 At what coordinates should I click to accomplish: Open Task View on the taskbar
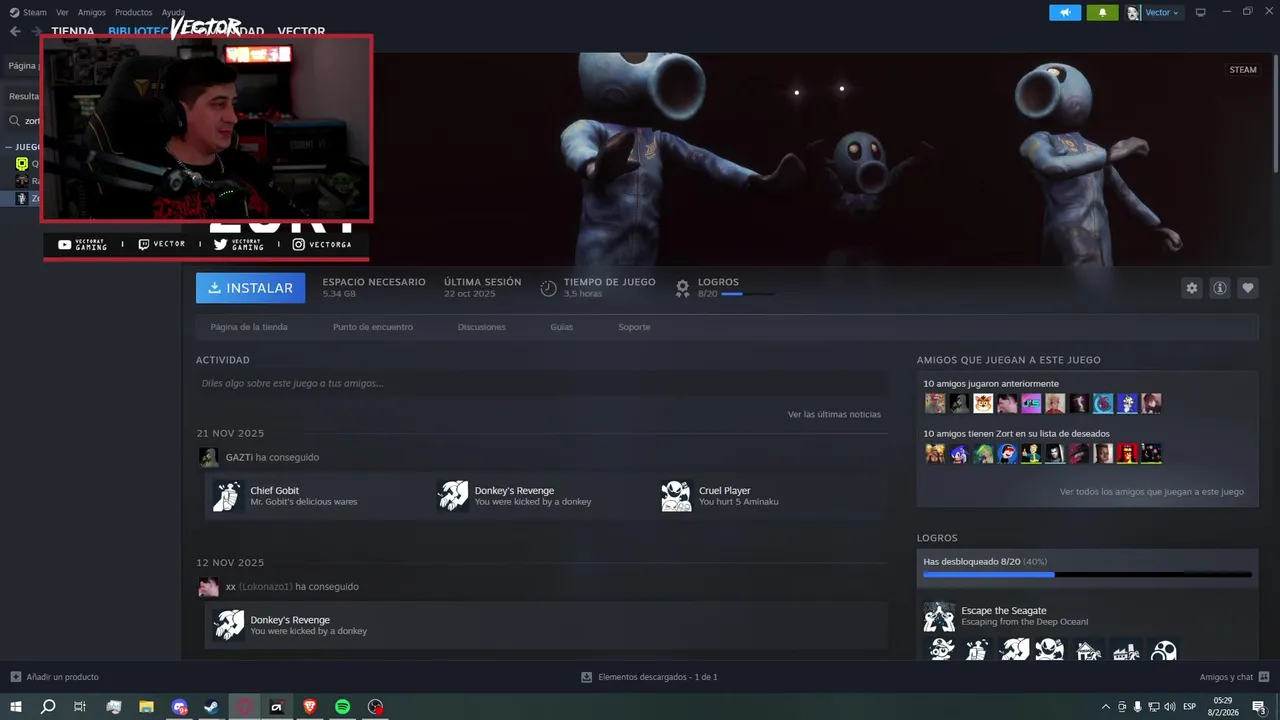[80, 707]
